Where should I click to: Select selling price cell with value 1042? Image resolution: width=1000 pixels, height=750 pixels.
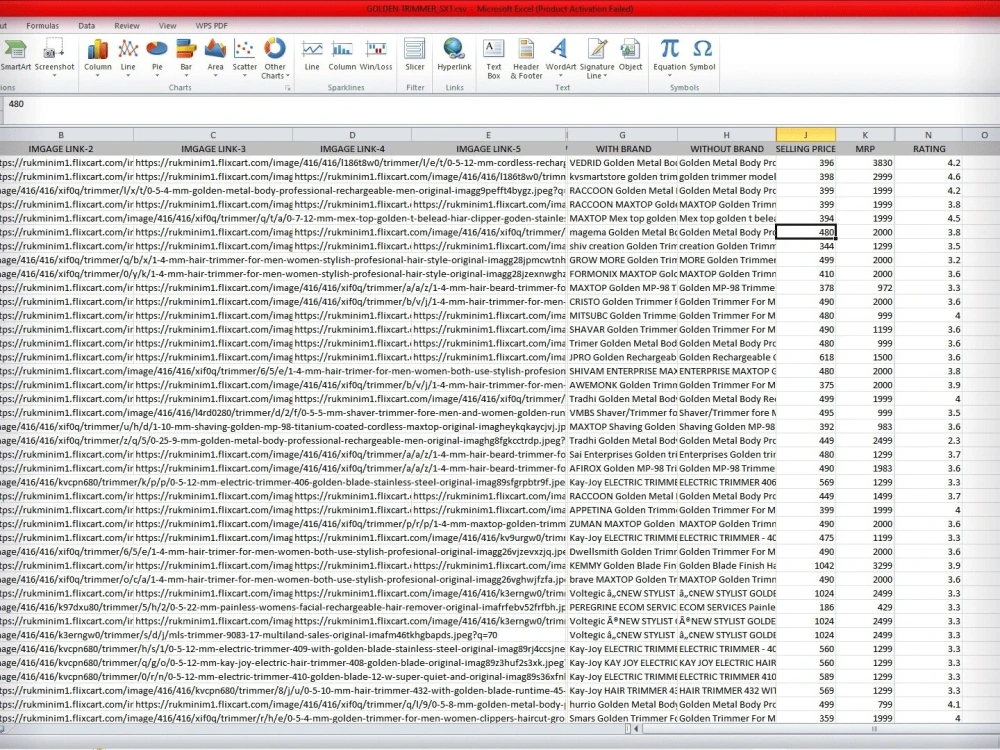point(805,566)
